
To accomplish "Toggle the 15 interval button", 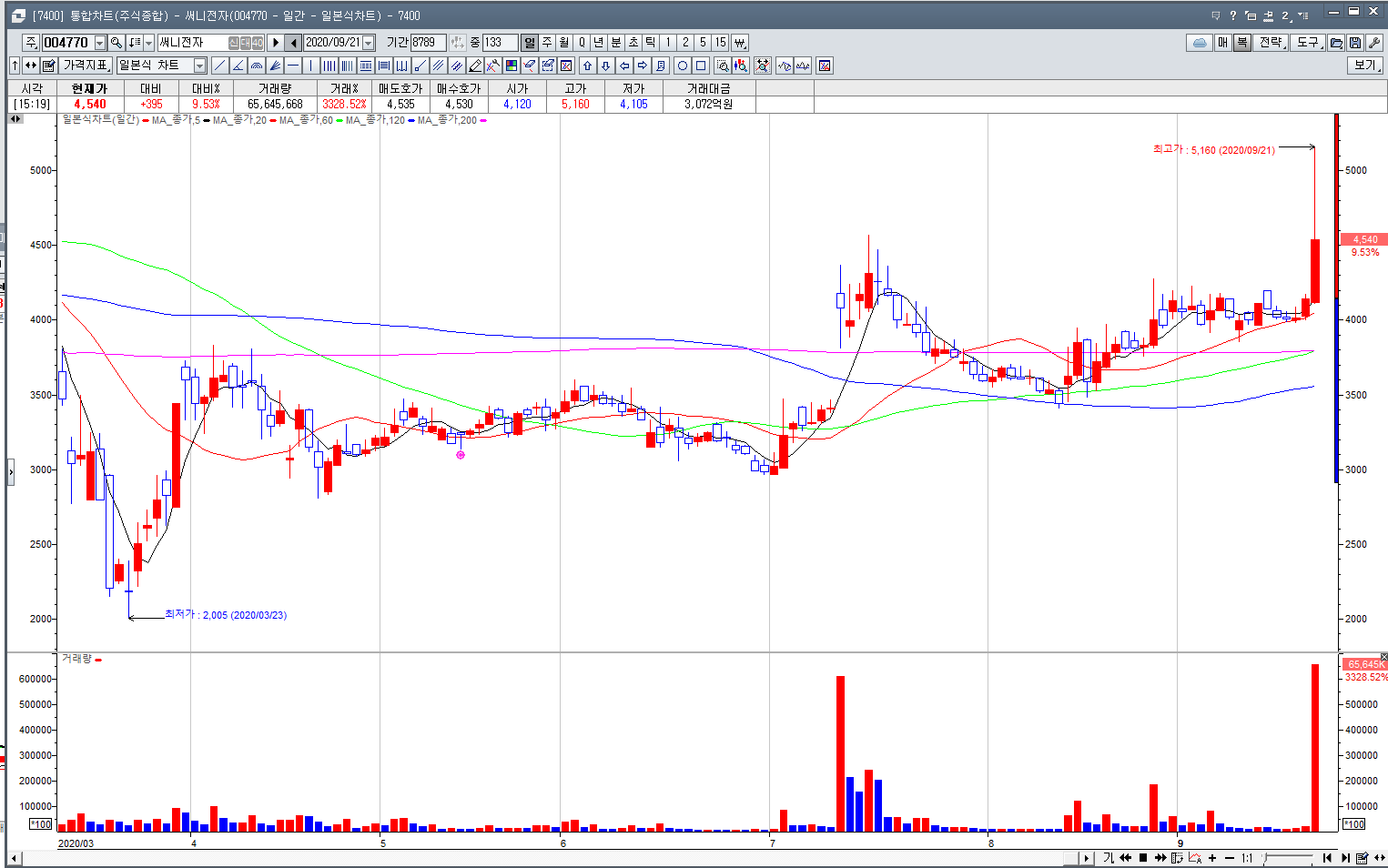I will coord(720,43).
